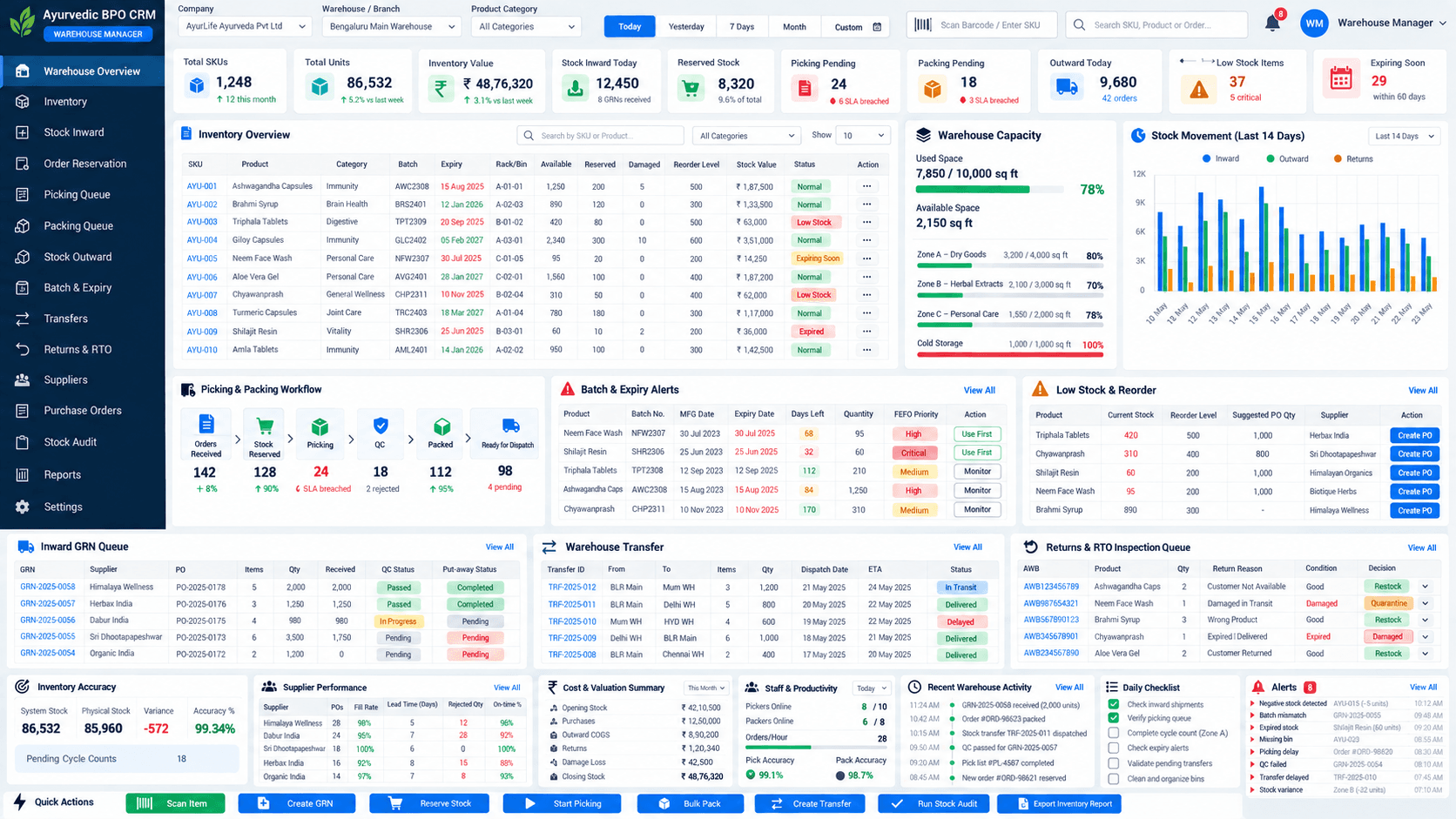Select the Month date tab
Viewport: 1456px width, 819px height.
click(794, 26)
